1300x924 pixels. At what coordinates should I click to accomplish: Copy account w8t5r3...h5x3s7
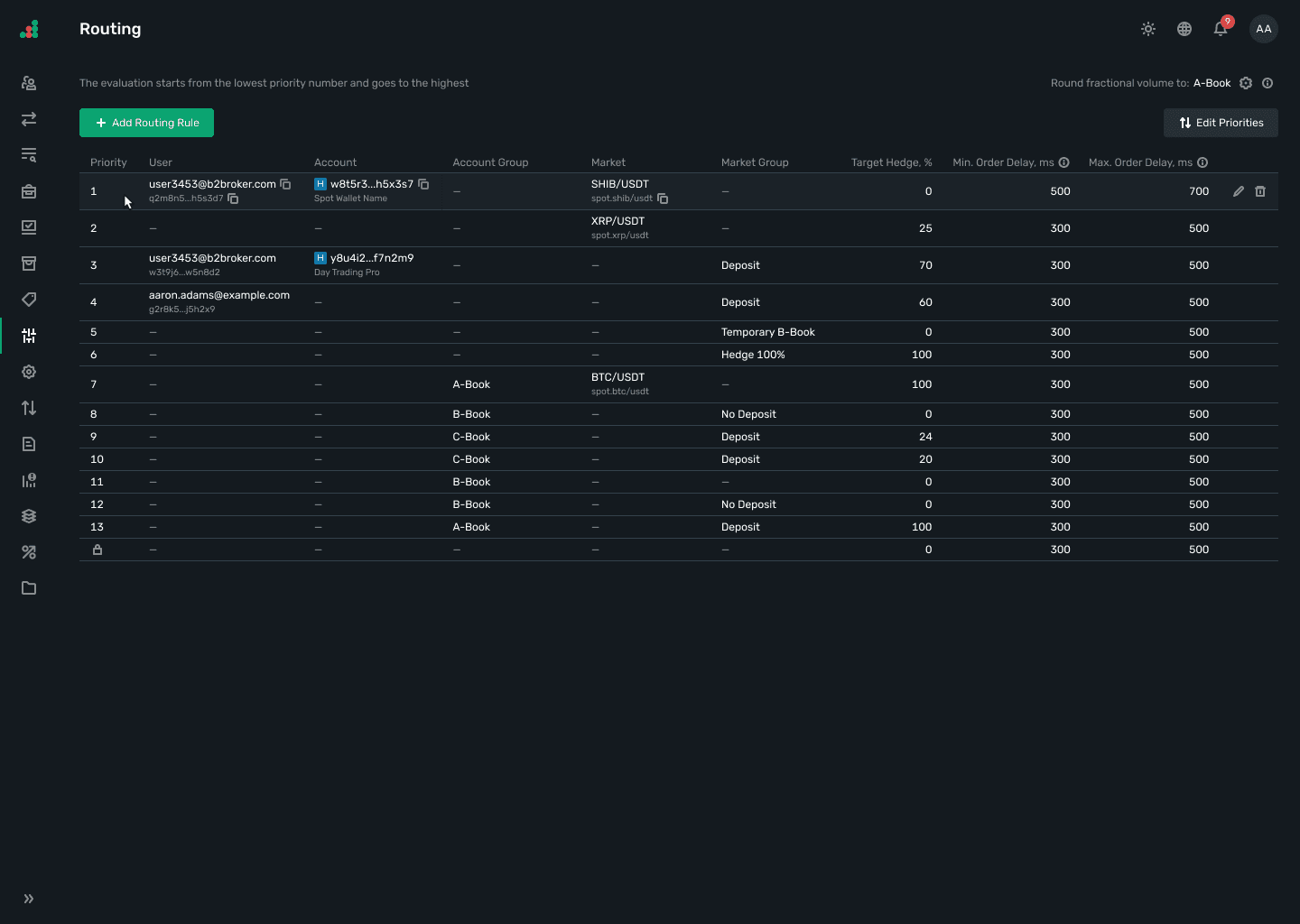[423, 184]
